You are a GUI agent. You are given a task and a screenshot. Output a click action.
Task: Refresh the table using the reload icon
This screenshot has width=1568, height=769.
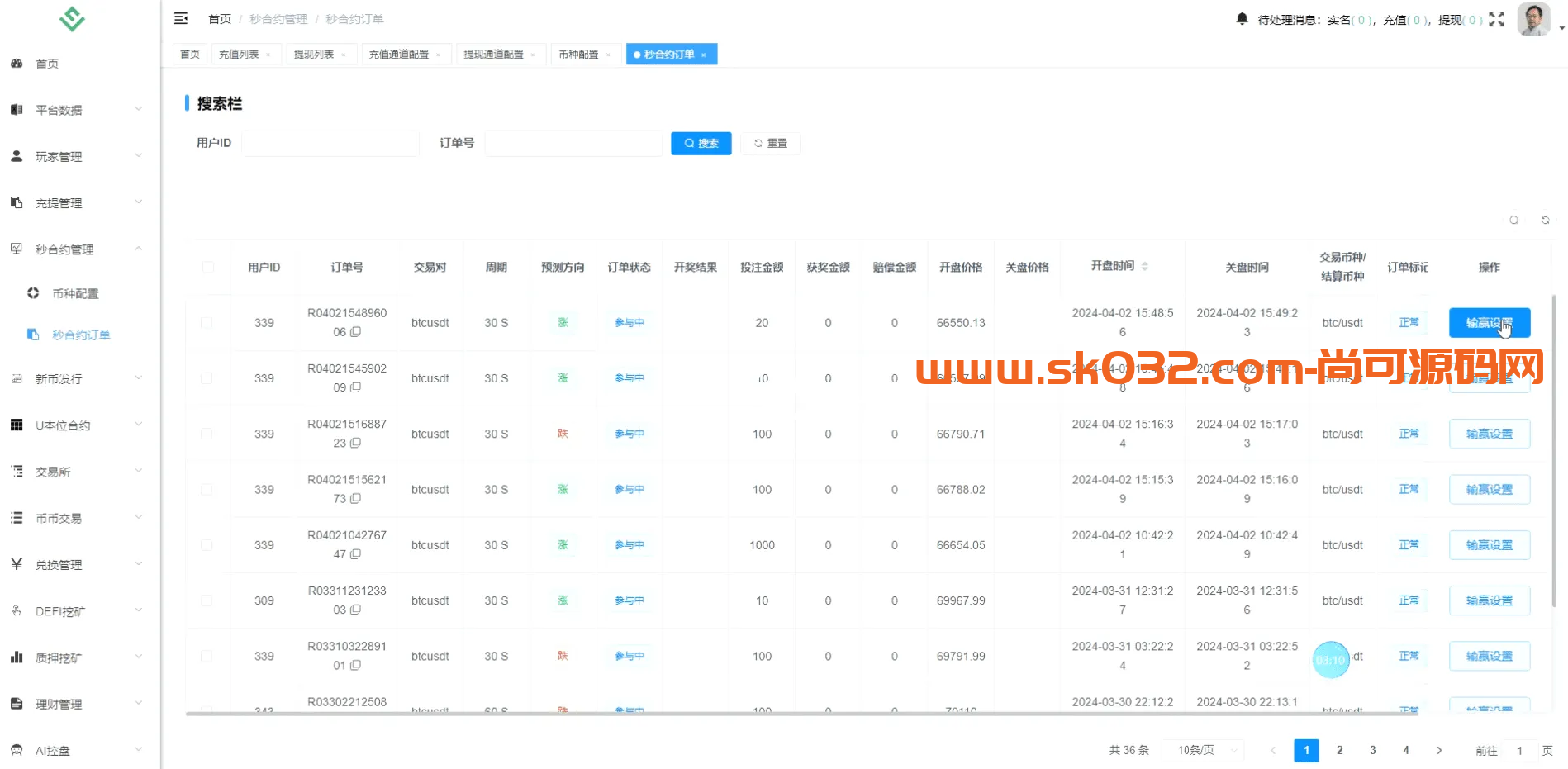[1545, 220]
